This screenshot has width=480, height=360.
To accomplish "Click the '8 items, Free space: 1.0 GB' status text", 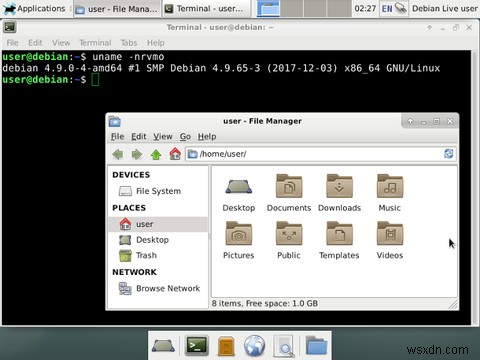I will [x=265, y=303].
